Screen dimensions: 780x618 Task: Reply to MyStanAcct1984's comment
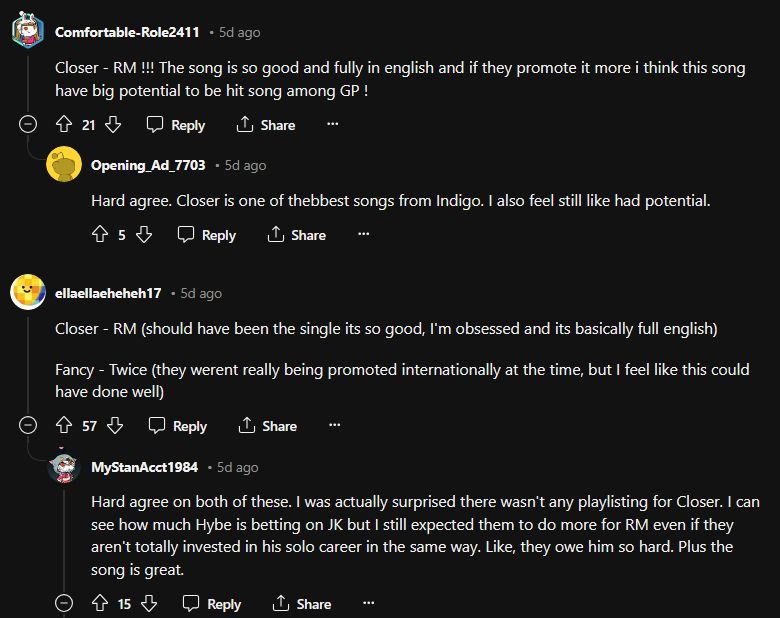[x=212, y=604]
